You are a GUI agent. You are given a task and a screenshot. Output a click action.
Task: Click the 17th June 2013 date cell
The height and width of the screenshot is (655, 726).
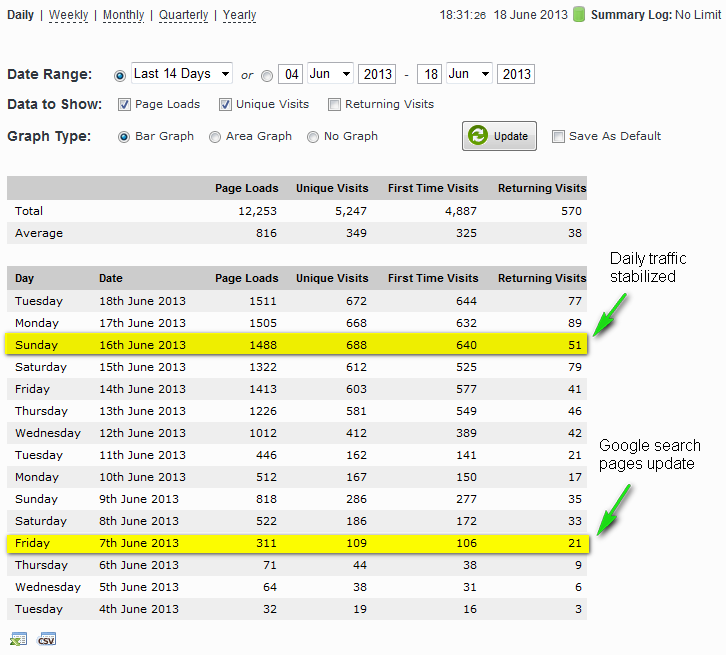point(142,323)
